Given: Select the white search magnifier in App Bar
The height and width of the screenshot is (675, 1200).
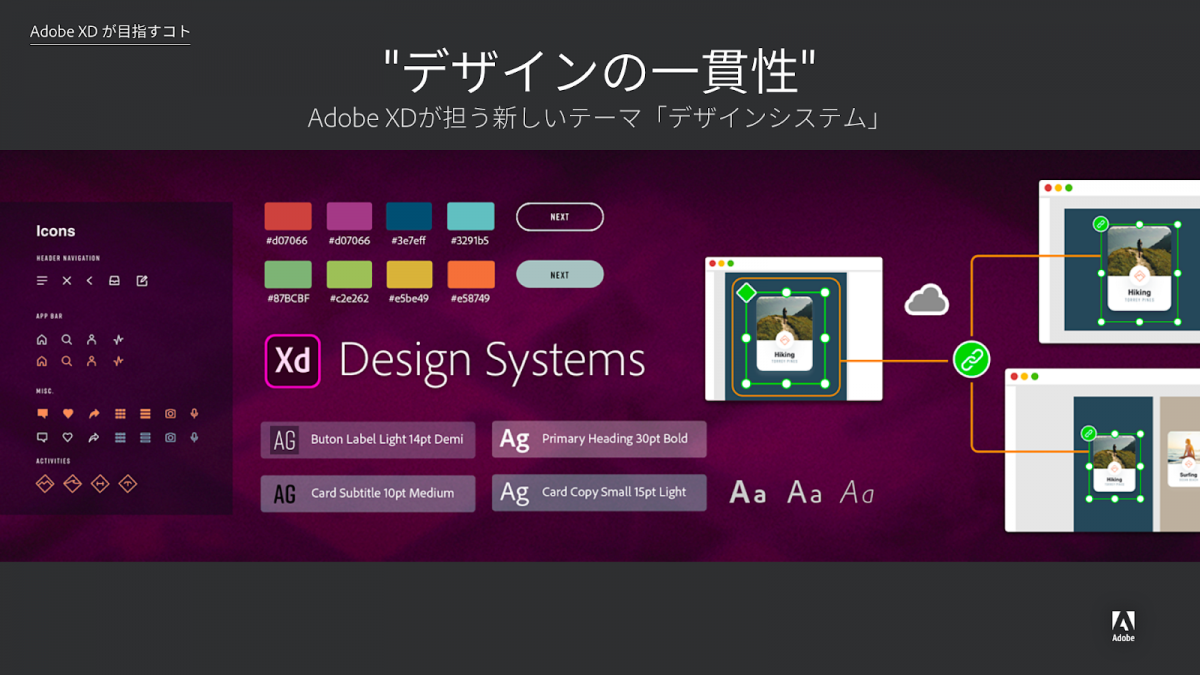Looking at the screenshot, I should click(x=67, y=339).
